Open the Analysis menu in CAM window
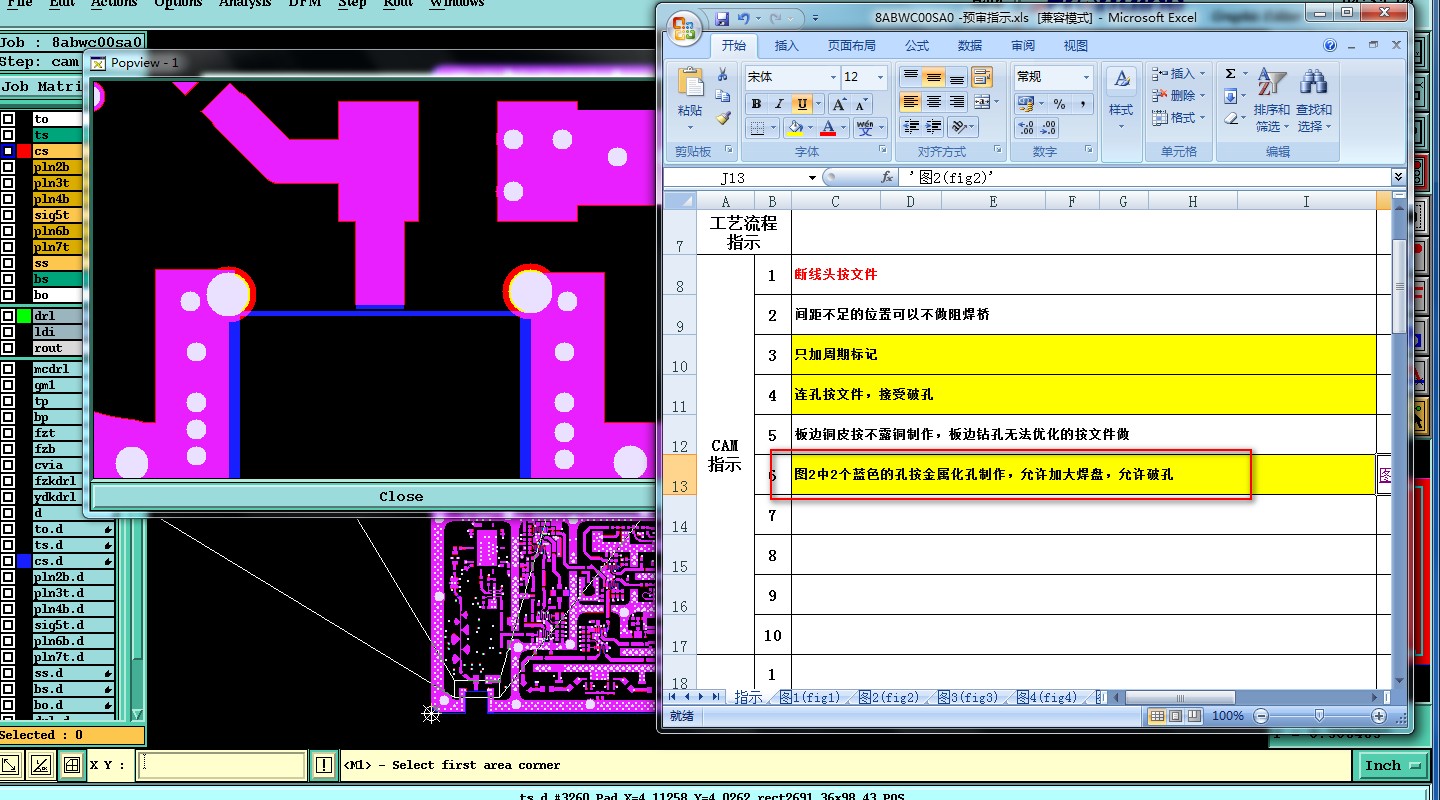Viewport: 1440px width, 800px height. coord(245,4)
